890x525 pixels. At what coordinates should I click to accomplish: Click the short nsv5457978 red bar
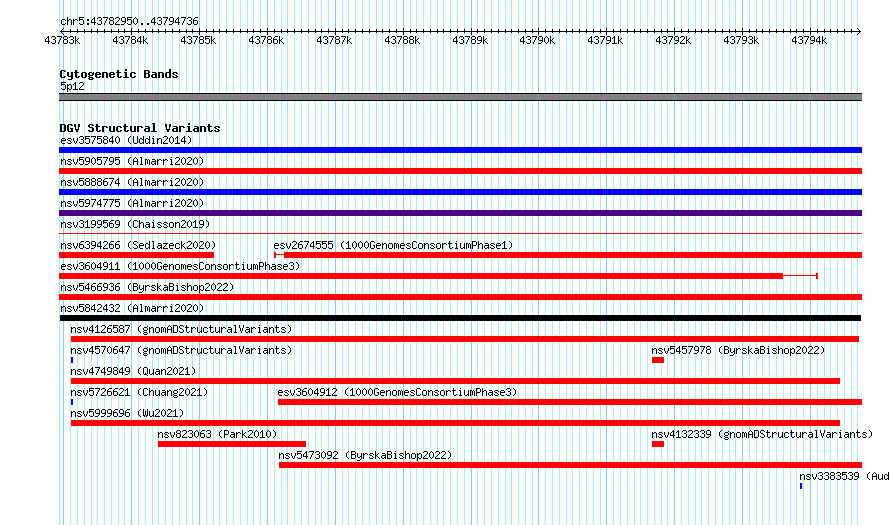pos(658,360)
